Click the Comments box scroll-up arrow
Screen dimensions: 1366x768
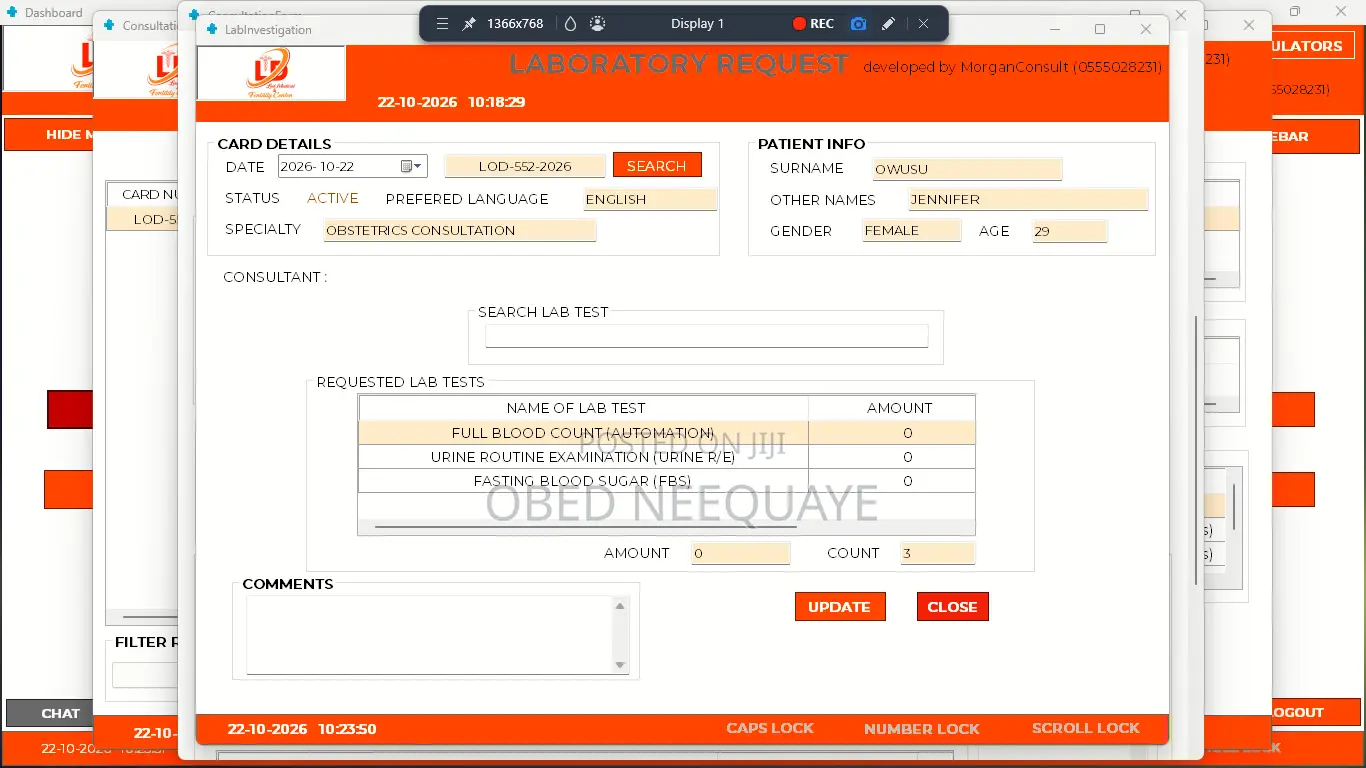620,606
